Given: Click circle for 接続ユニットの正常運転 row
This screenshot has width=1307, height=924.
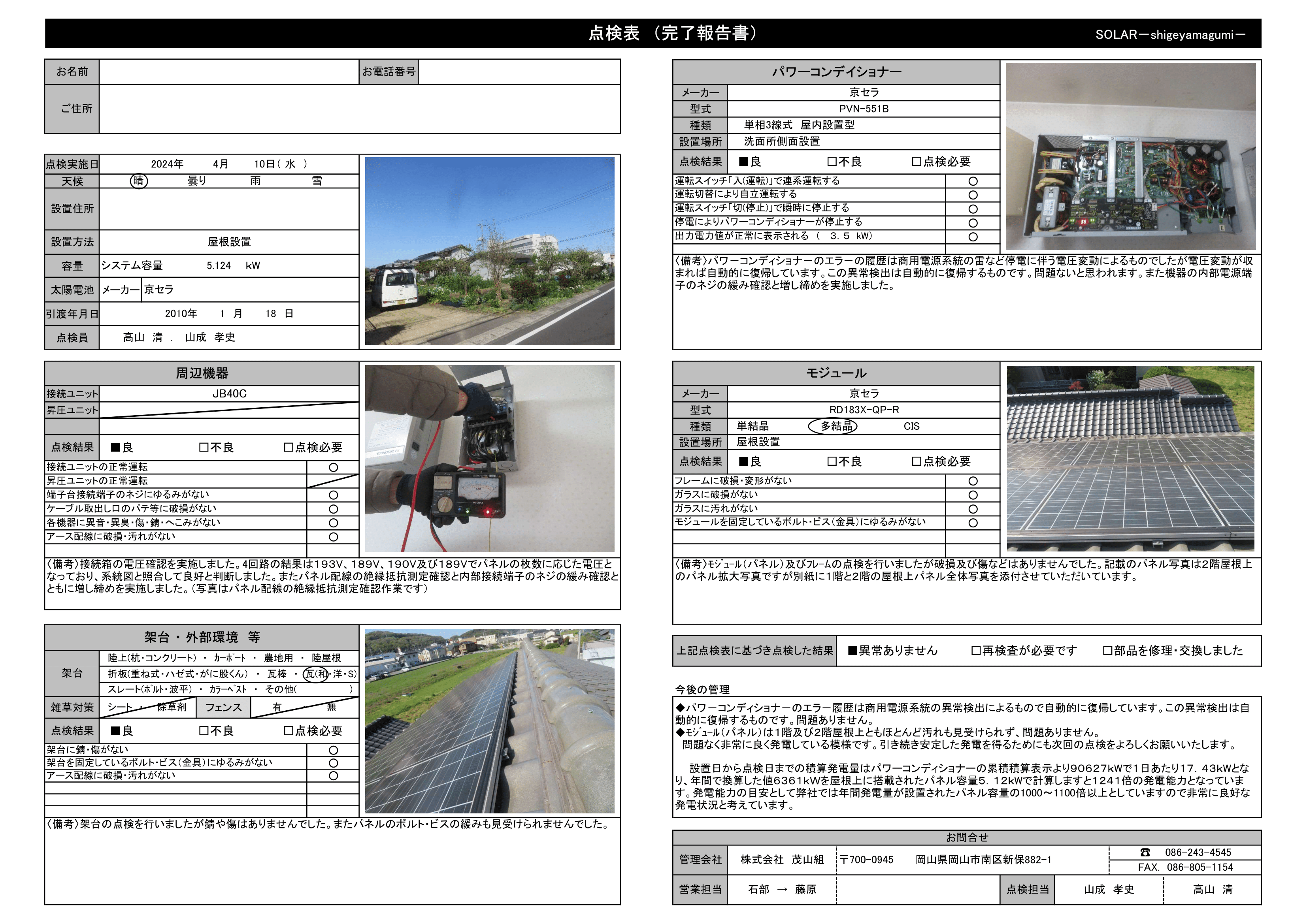Looking at the screenshot, I should coord(334,467).
